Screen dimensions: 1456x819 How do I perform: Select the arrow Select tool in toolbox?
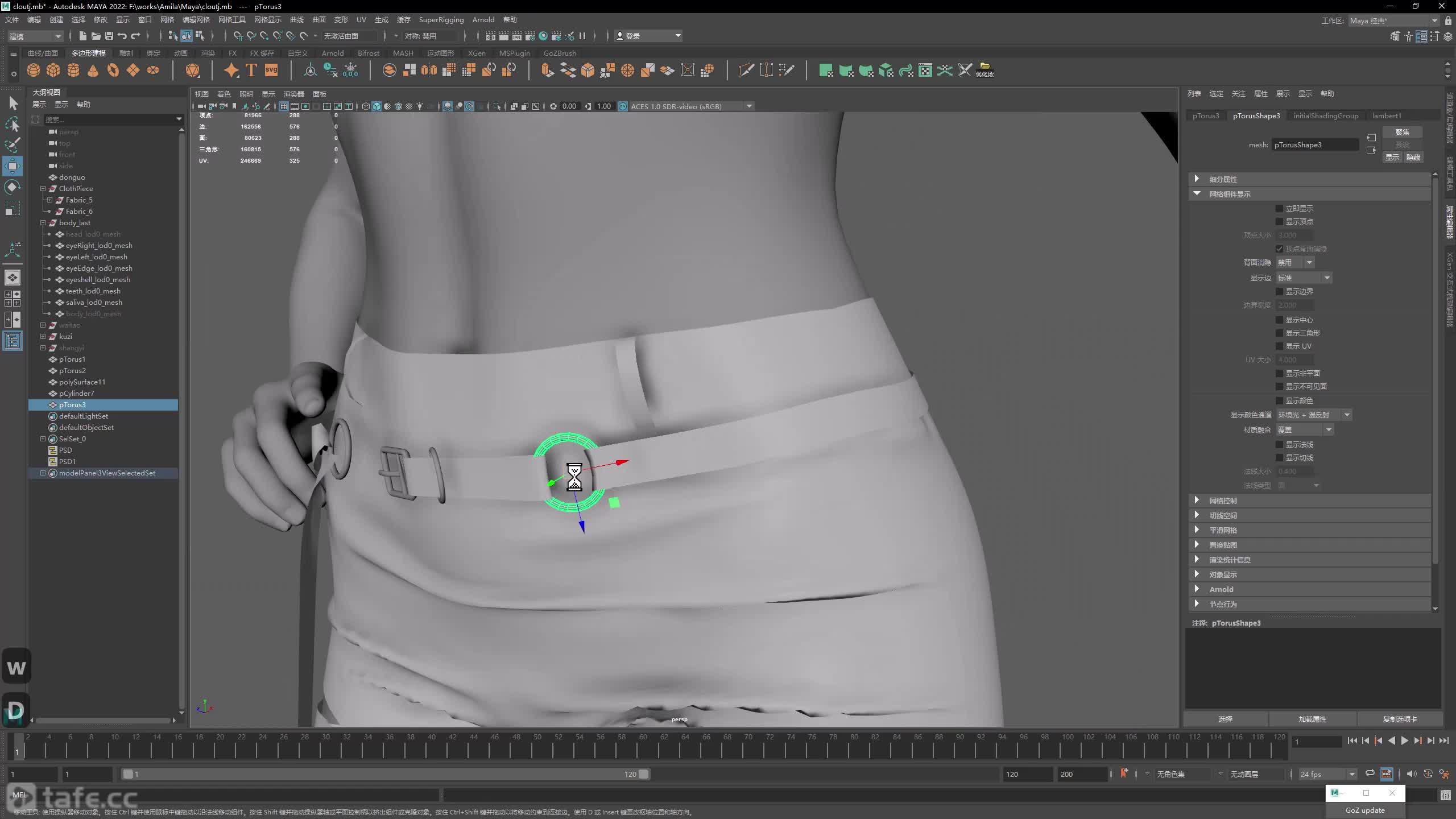click(x=13, y=104)
